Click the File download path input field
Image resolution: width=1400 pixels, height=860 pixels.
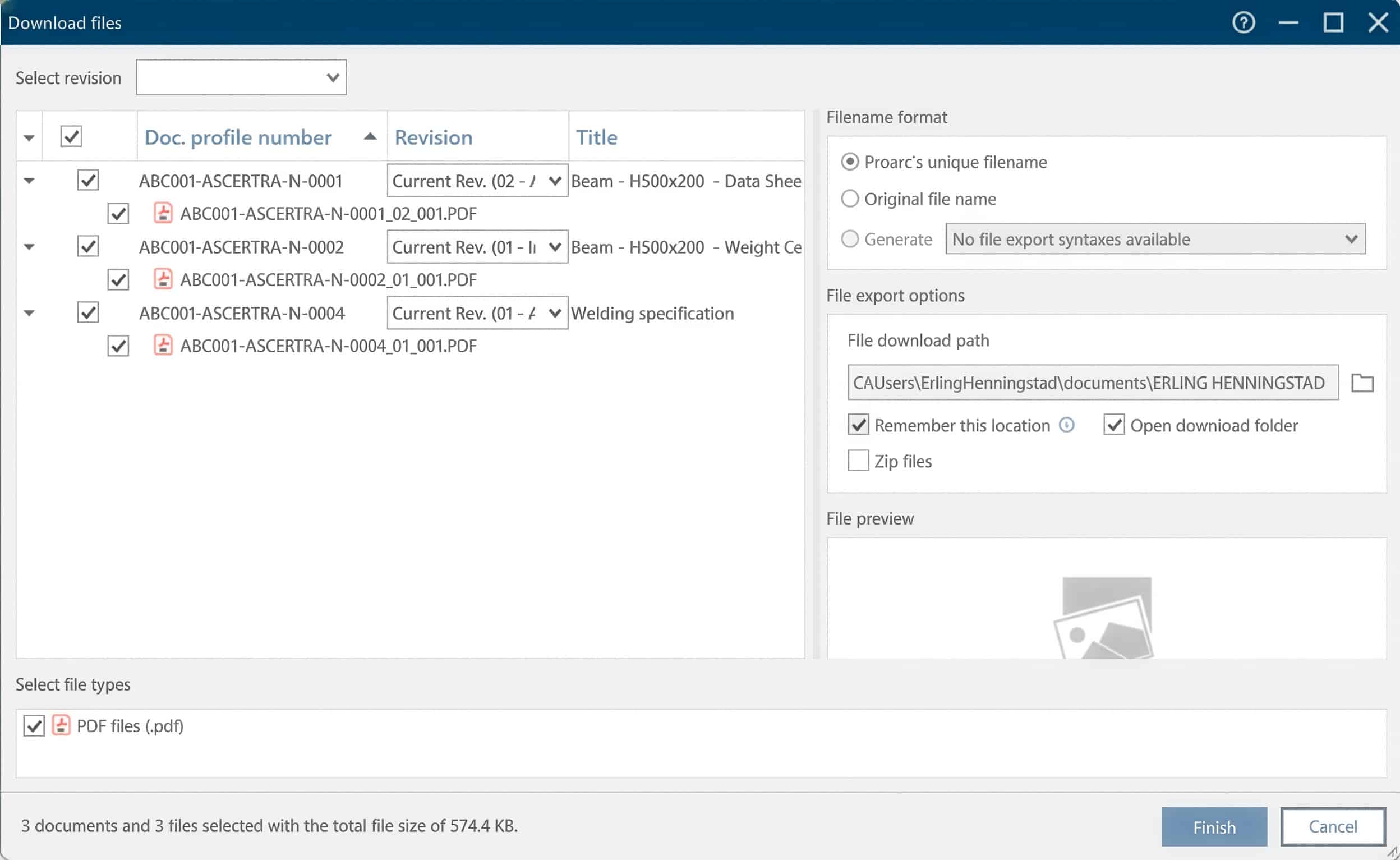[x=1093, y=383]
